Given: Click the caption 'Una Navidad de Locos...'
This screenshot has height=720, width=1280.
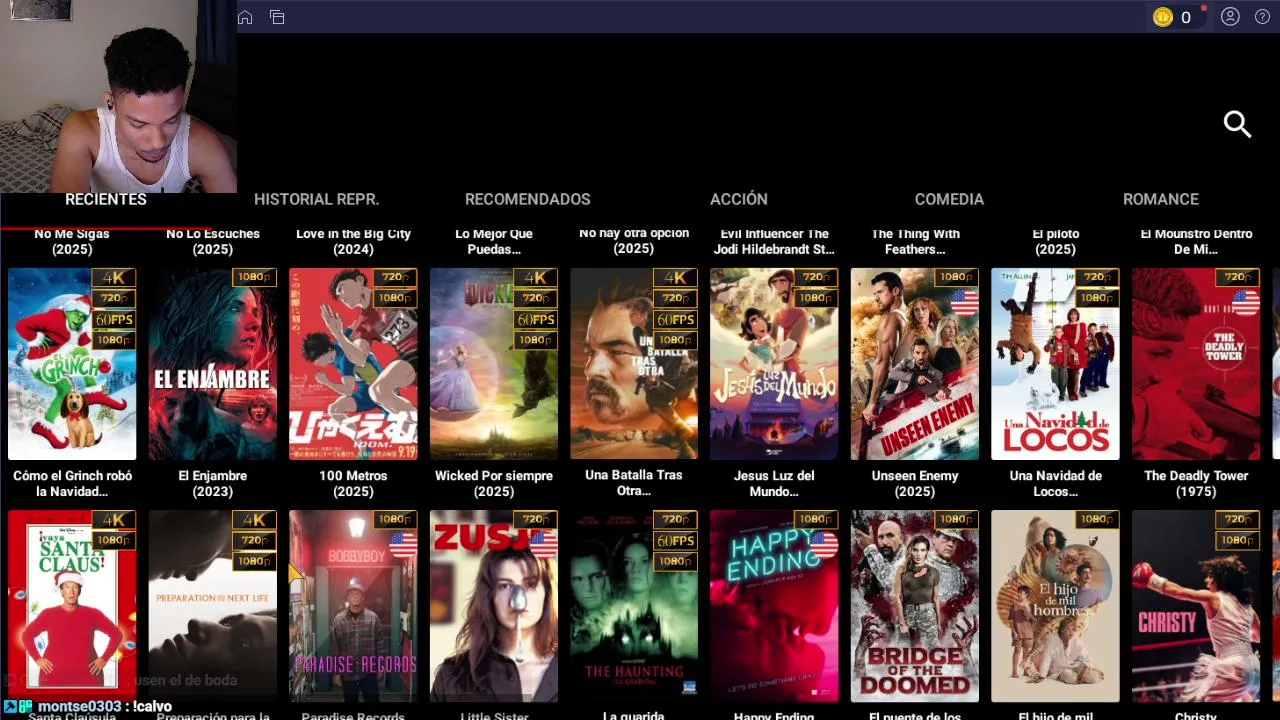Looking at the screenshot, I should tap(1055, 483).
